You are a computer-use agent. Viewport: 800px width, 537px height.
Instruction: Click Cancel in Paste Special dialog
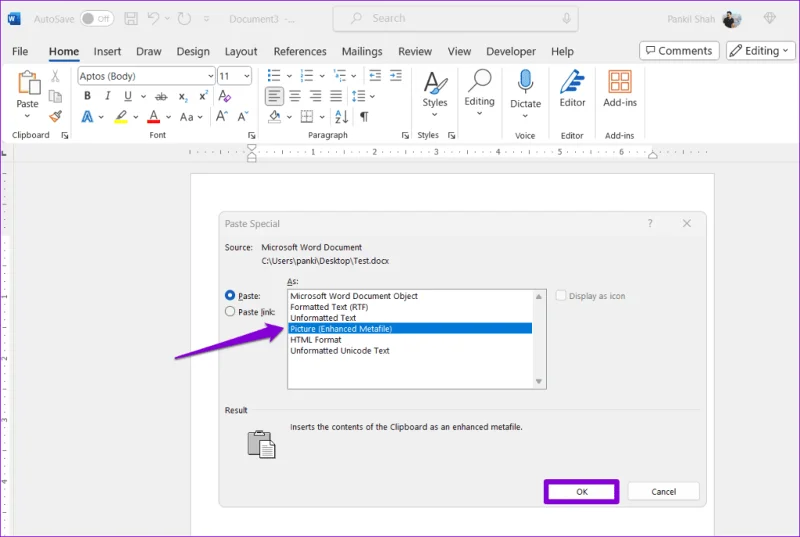point(663,492)
